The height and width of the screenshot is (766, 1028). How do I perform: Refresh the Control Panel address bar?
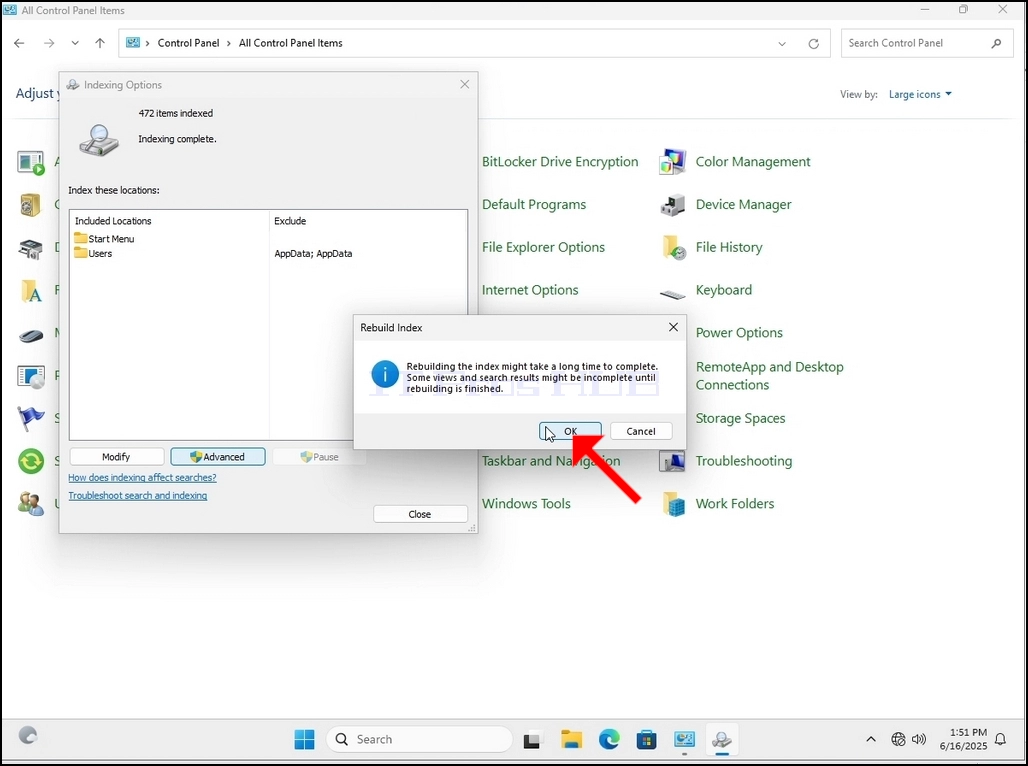[814, 43]
